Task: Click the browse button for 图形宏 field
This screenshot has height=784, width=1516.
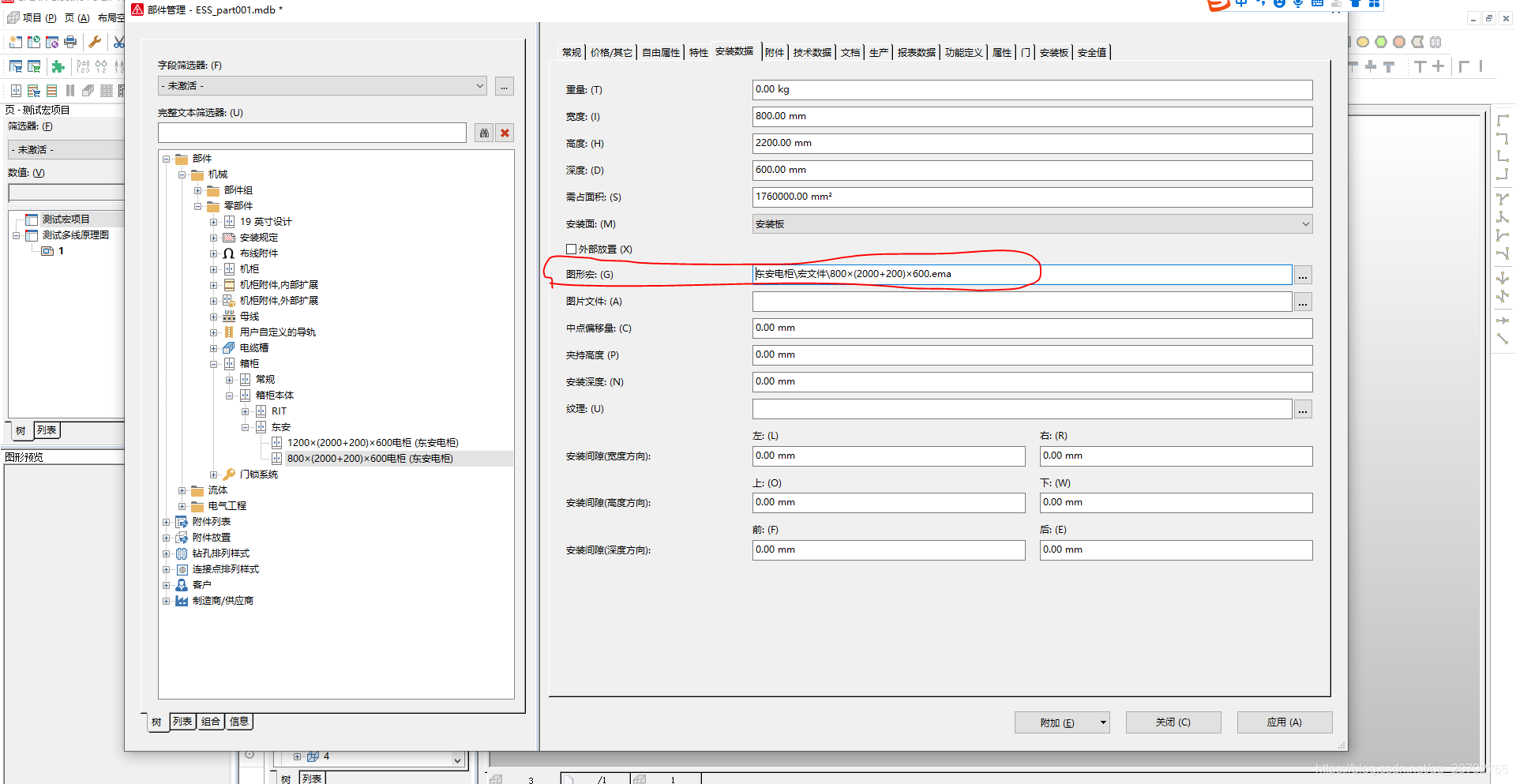Action: coord(1303,276)
